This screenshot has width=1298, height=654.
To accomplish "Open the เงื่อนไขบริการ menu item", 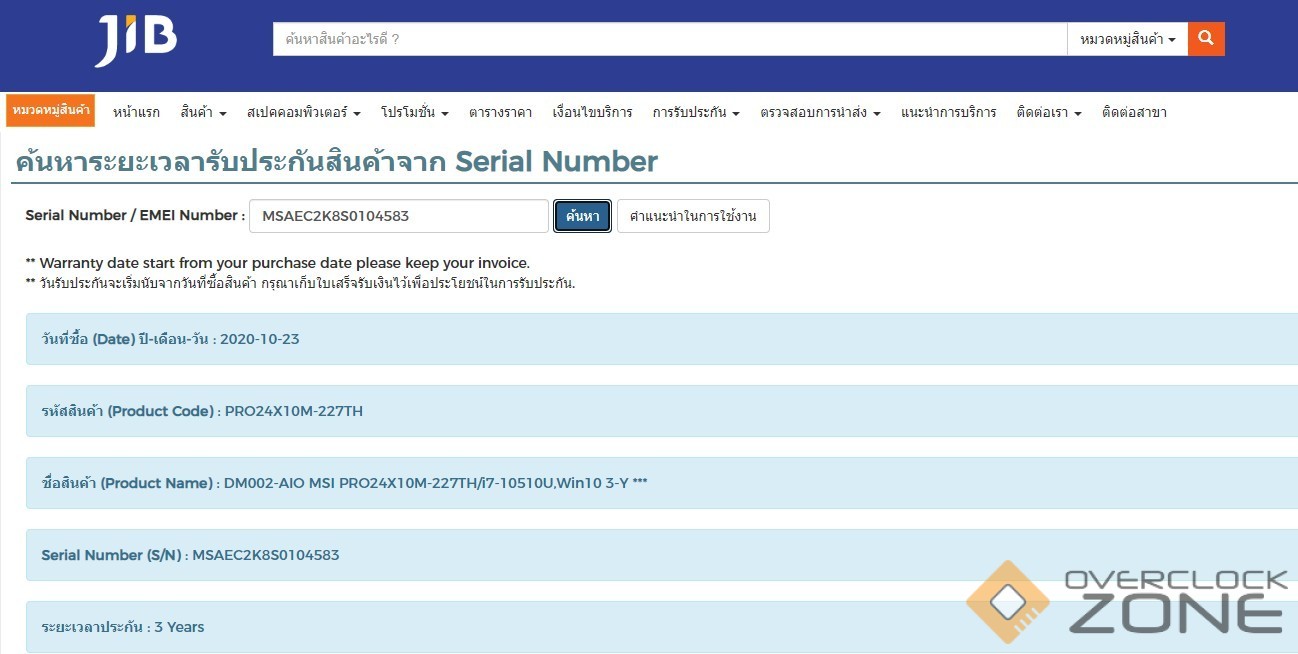I will coord(592,112).
